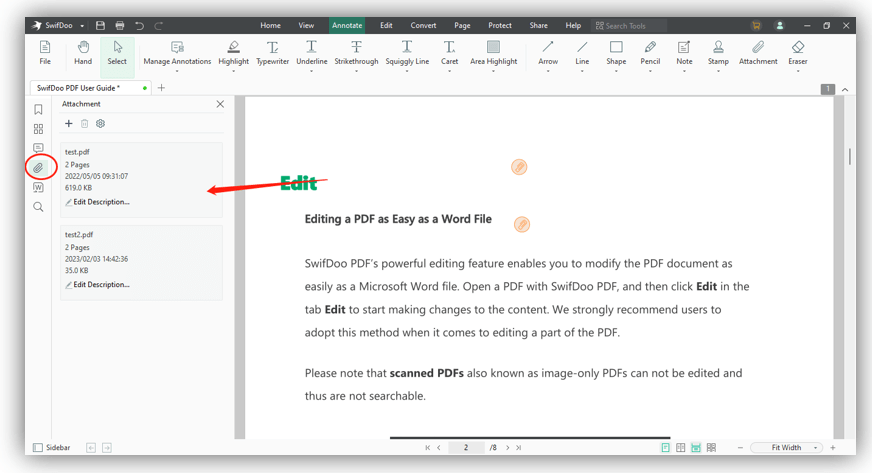Choose the Highlight tool
The height and width of the screenshot is (473, 872).
[x=234, y=53]
